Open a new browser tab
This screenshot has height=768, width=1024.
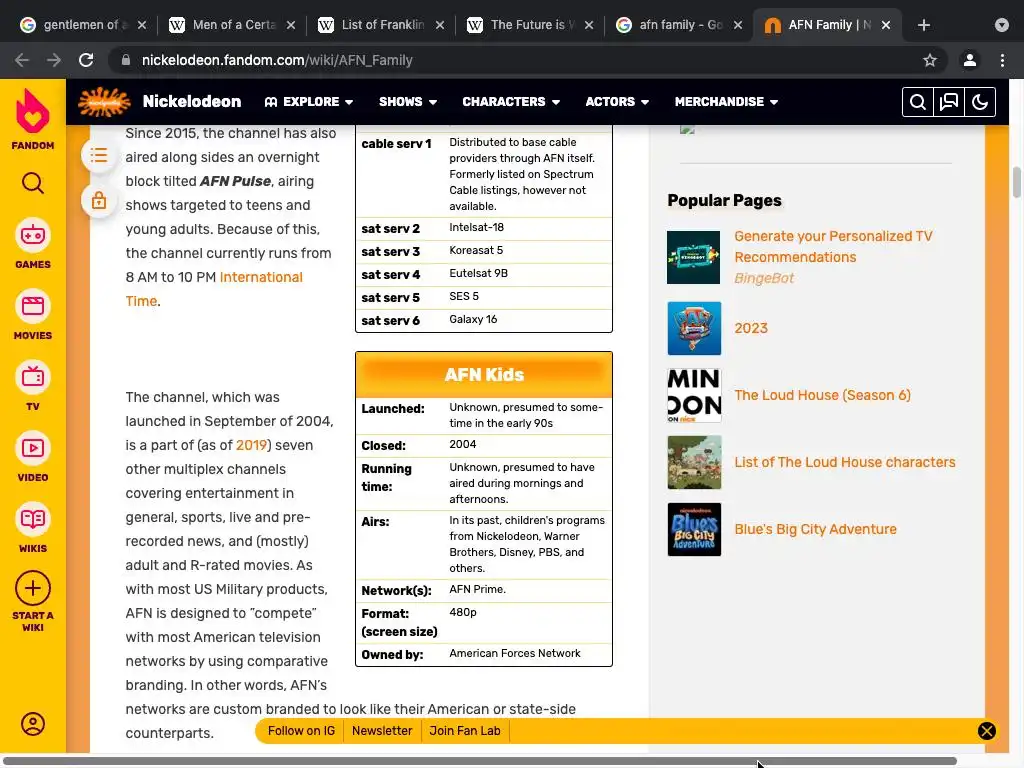click(923, 25)
